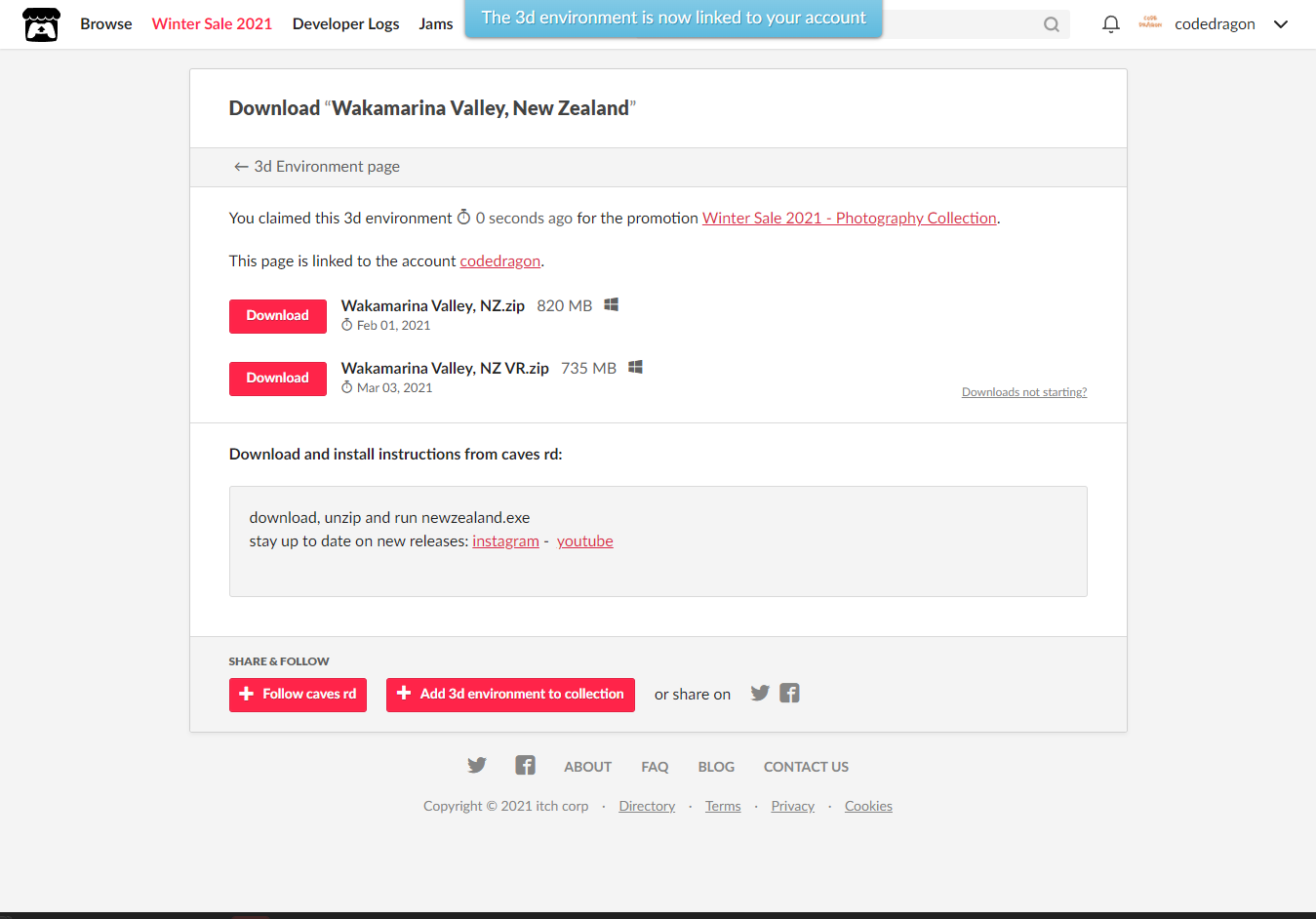Download Wakamarina Valley, NZ.zip

[x=278, y=316]
